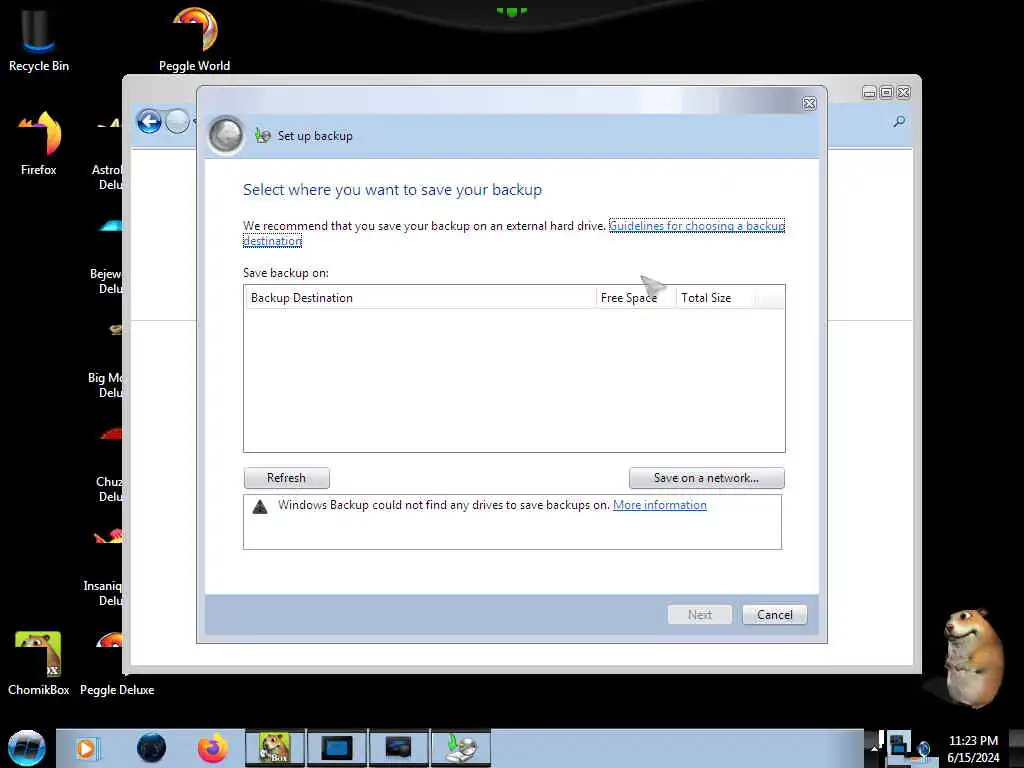Viewport: 1024px width, 768px height.
Task: Click the green indicator gadget at top
Action: tap(511, 11)
